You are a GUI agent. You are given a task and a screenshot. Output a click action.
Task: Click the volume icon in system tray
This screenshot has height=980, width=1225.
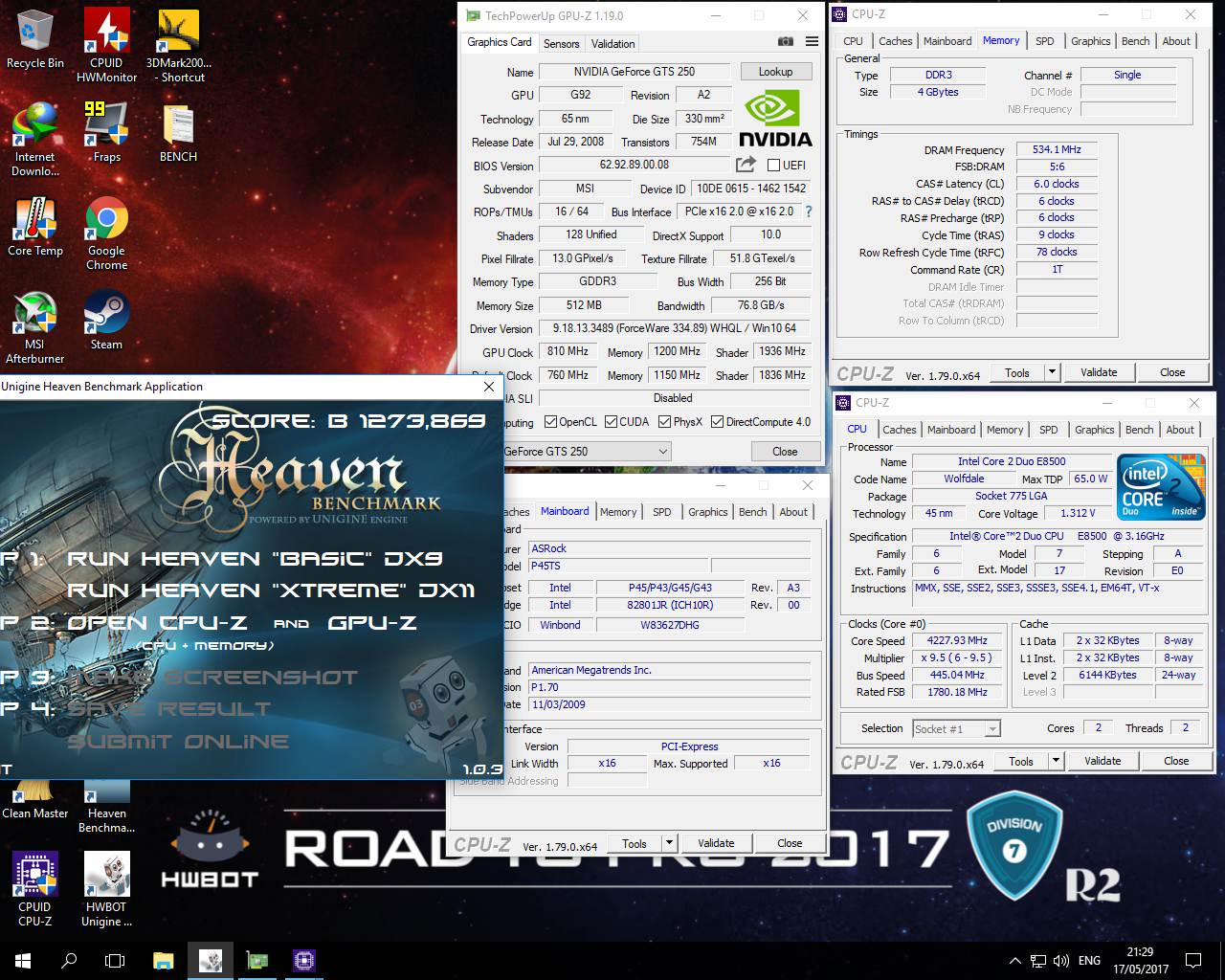pos(1061,960)
